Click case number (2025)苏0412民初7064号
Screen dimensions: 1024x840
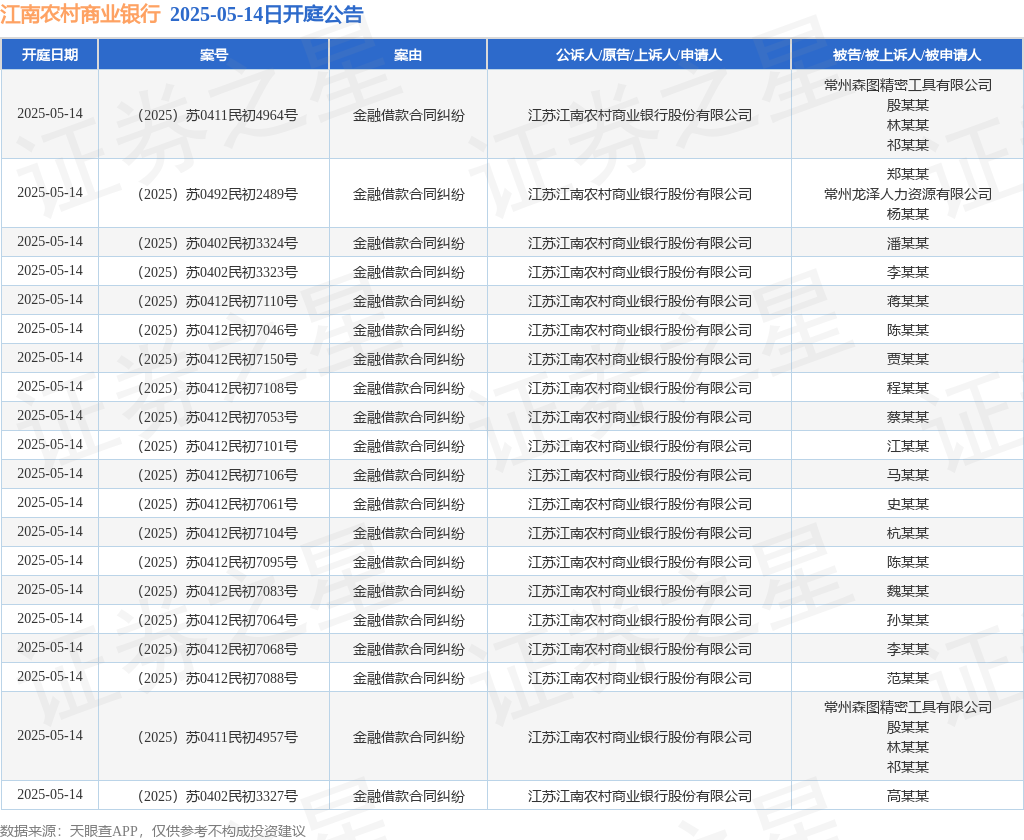[x=217, y=620]
